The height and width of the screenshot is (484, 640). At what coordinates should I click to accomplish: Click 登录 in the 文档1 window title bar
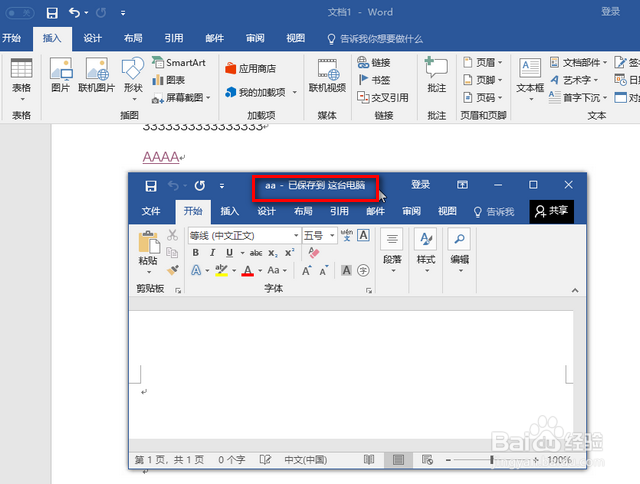pyautogui.click(x=610, y=12)
